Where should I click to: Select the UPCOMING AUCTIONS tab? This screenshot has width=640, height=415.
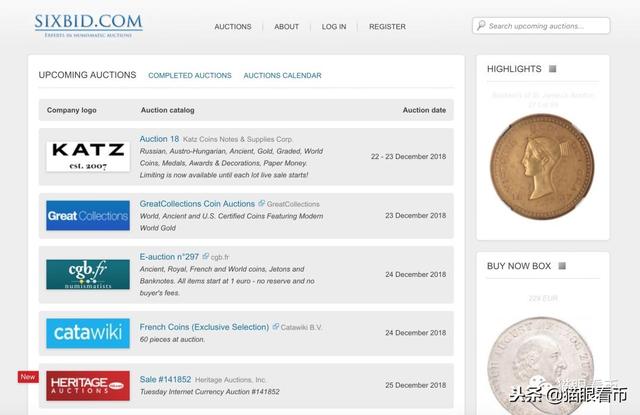click(x=87, y=75)
